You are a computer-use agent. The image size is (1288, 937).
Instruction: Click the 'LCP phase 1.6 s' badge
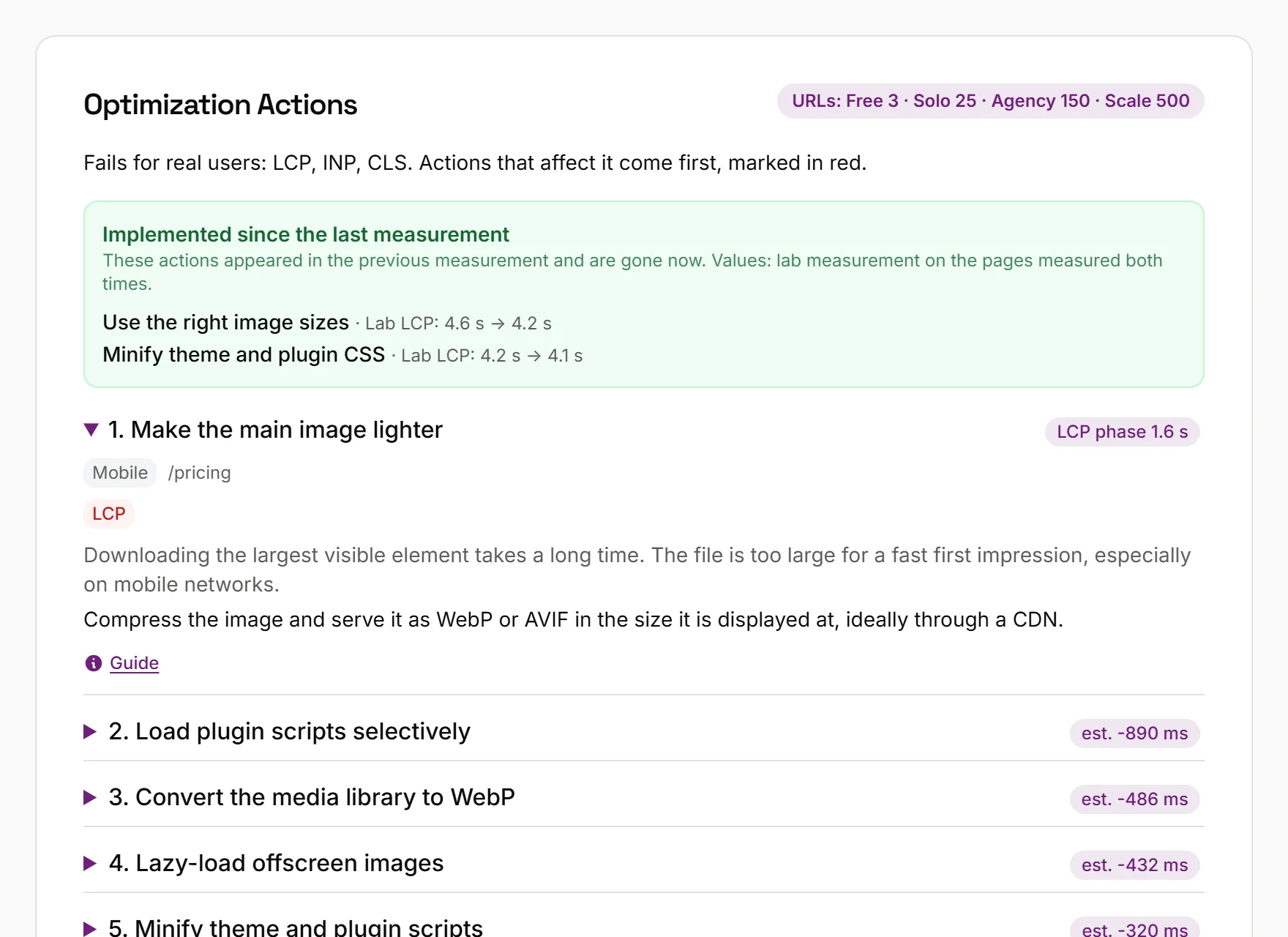pyautogui.click(x=1122, y=432)
